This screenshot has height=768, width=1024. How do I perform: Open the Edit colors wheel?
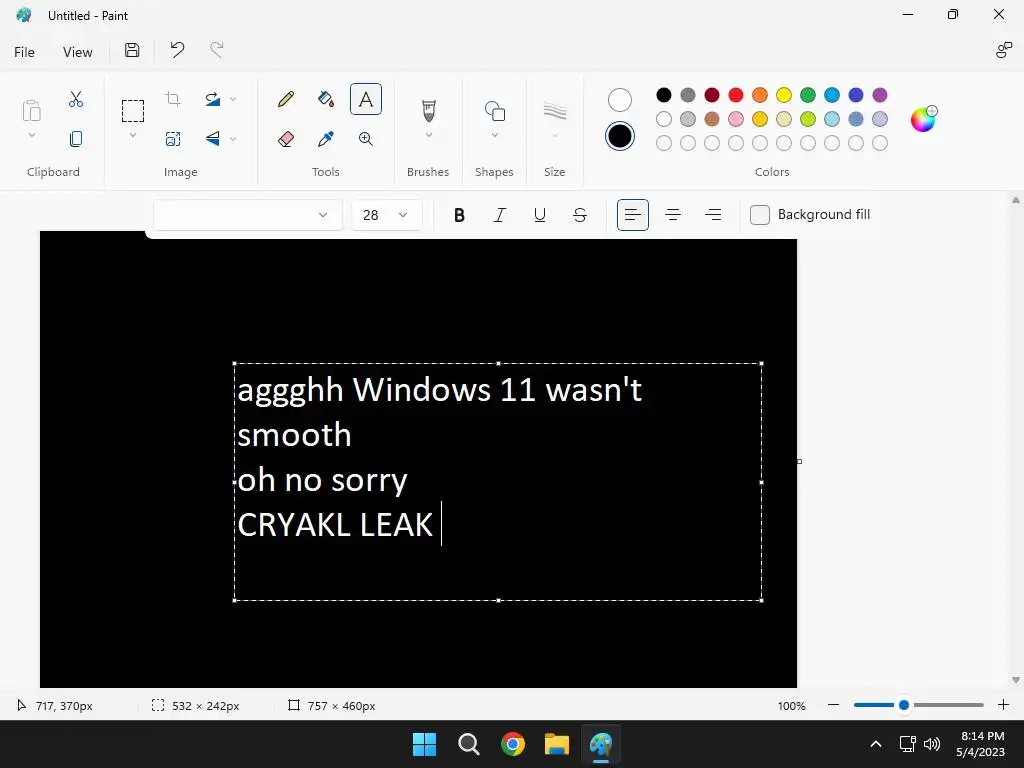tap(923, 119)
